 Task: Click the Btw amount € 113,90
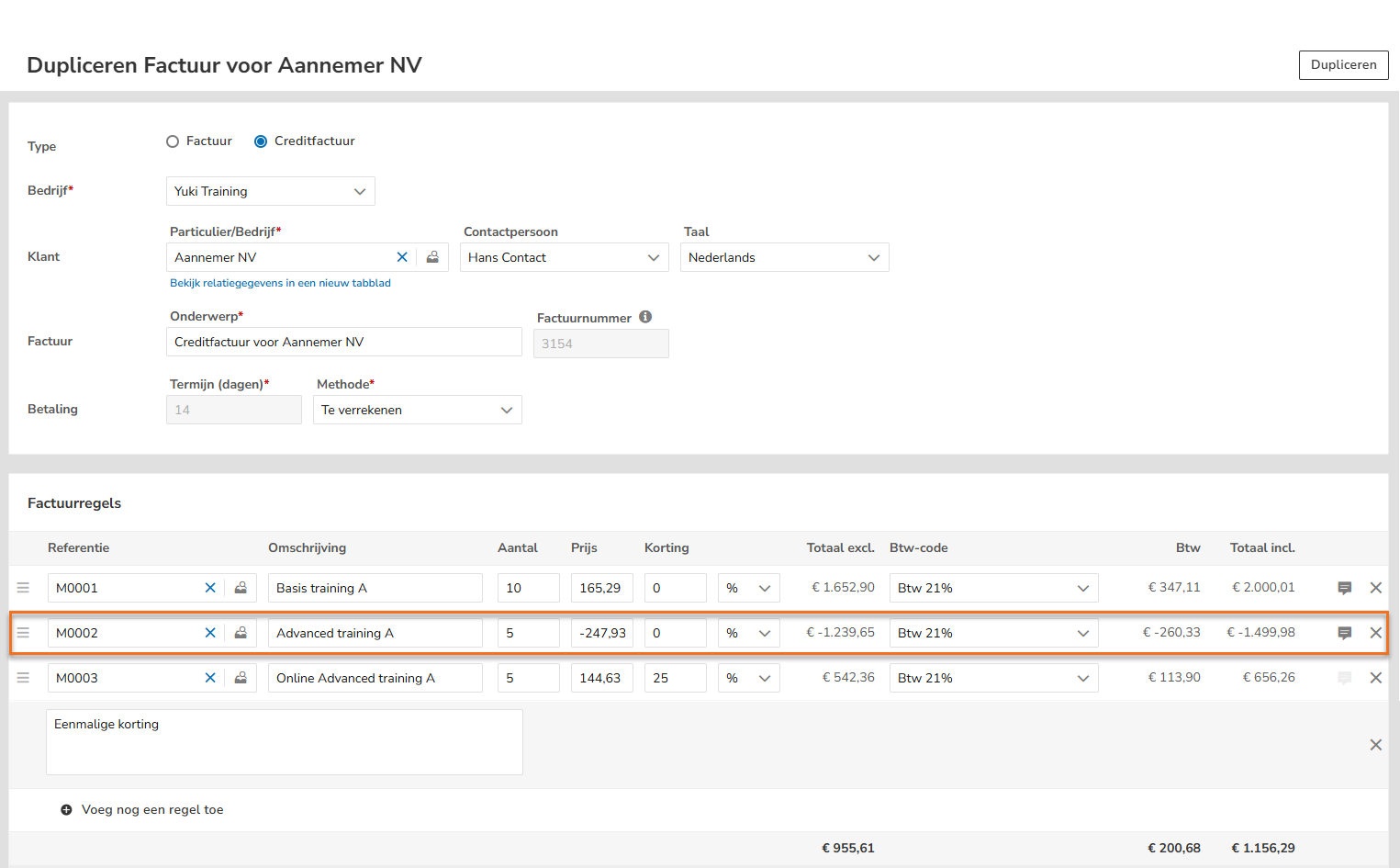[1174, 678]
